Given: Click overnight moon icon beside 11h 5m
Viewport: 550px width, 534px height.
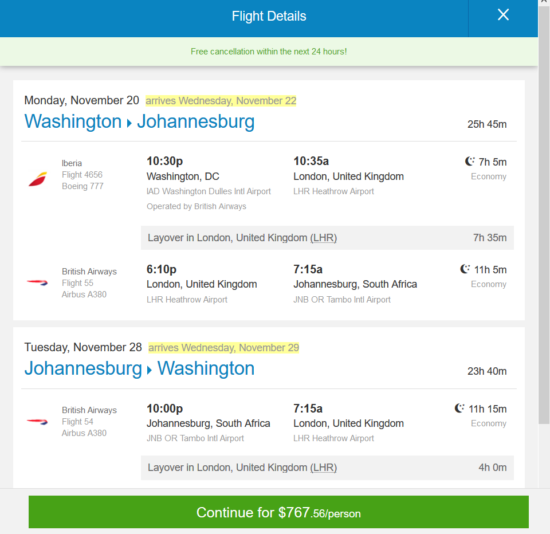Looking at the screenshot, I should (465, 269).
